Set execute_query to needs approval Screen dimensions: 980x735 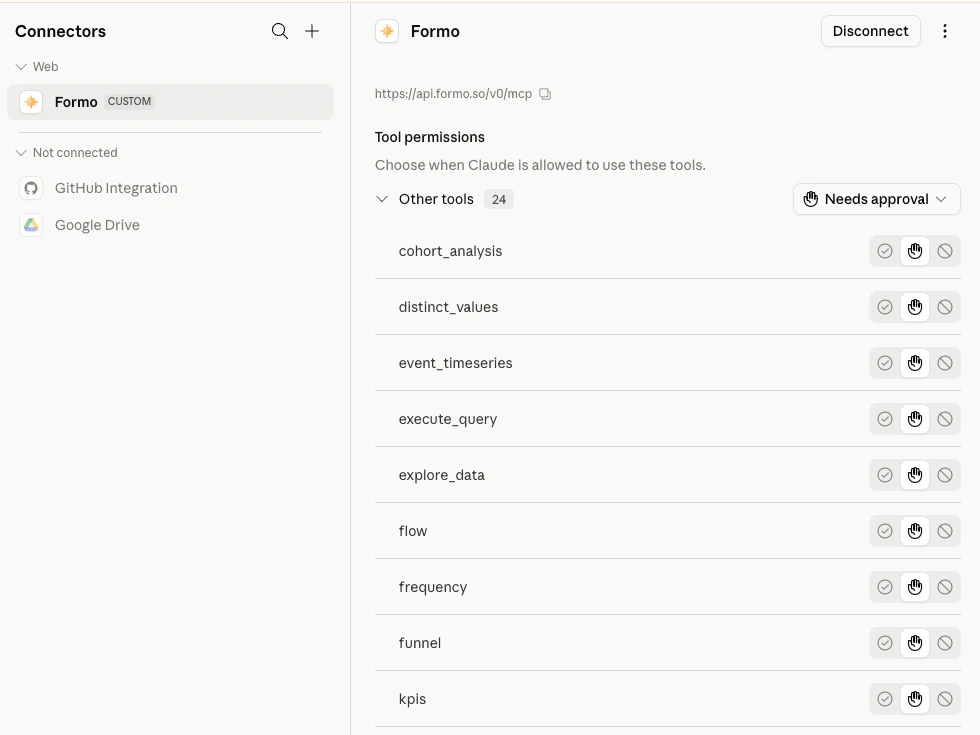pyautogui.click(x=914, y=419)
